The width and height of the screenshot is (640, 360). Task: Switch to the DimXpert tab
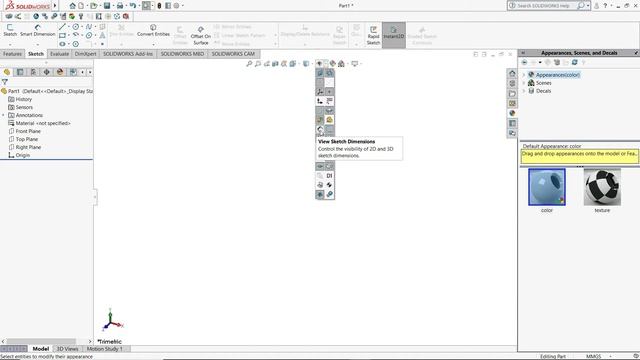(x=86, y=54)
